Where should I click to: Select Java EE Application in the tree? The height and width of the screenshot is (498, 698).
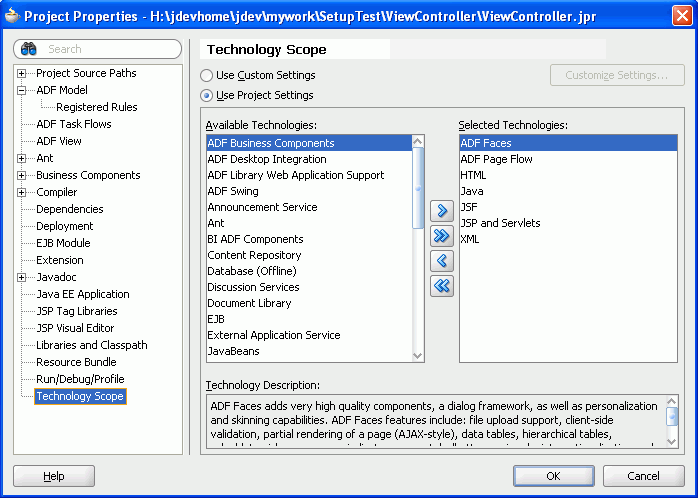pos(83,294)
